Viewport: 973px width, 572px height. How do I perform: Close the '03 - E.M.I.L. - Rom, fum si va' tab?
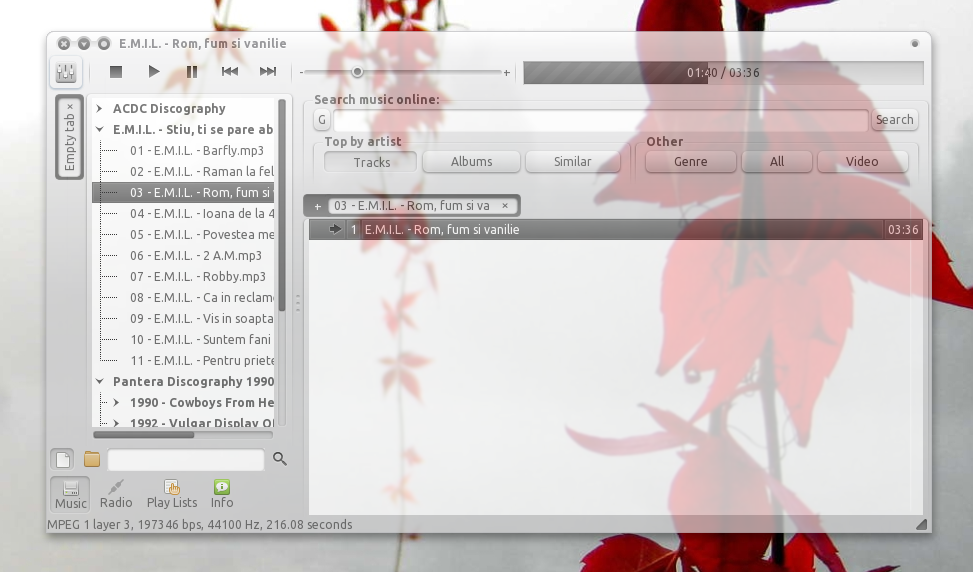(505, 205)
